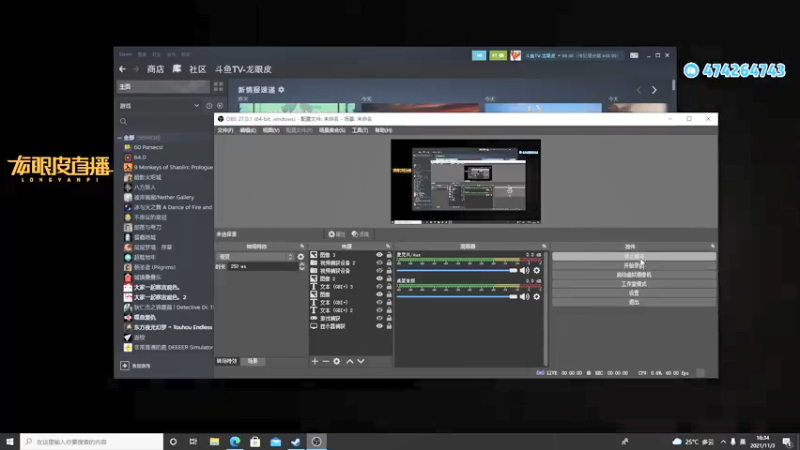The width and height of the screenshot is (800, 450).
Task: Remove the selected source with minus icon
Action: 326,361
